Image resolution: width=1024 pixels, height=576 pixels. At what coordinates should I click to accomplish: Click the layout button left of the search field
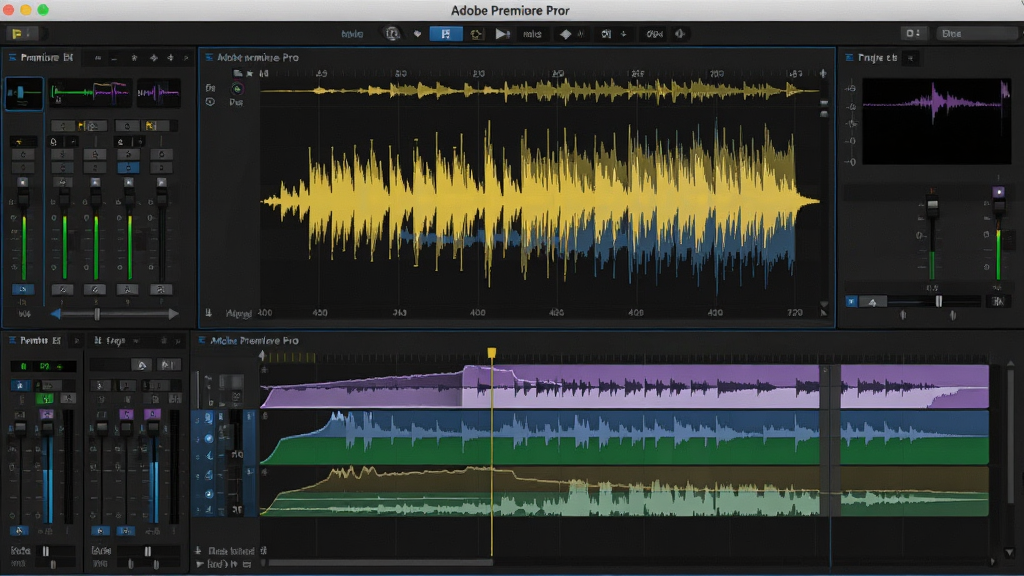[913, 33]
